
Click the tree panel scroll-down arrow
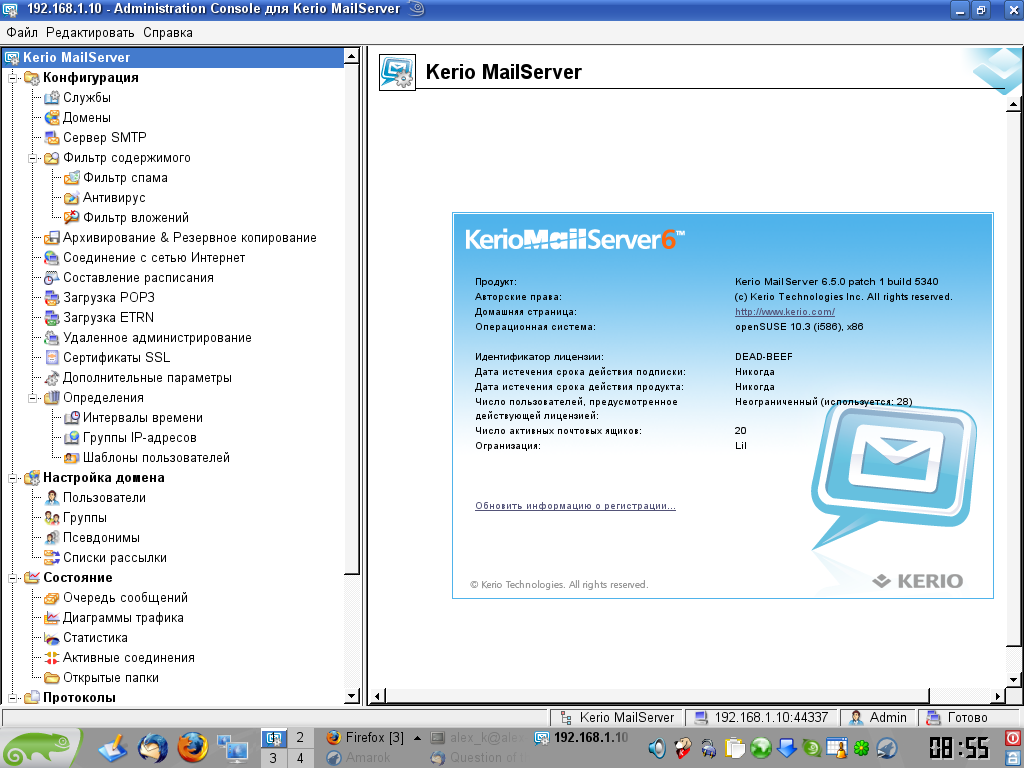click(351, 696)
